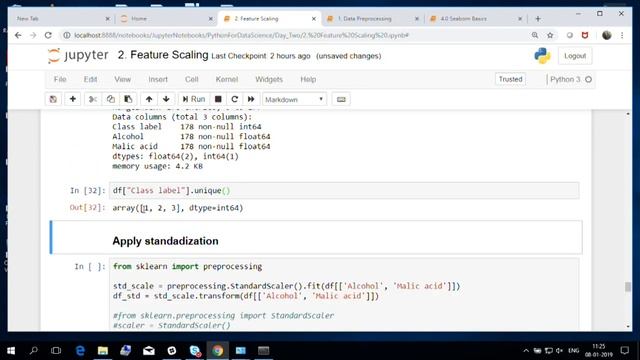Viewport: 640px width, 360px height.
Task: Show hidden system tray icons chevron
Action: (x=526, y=351)
